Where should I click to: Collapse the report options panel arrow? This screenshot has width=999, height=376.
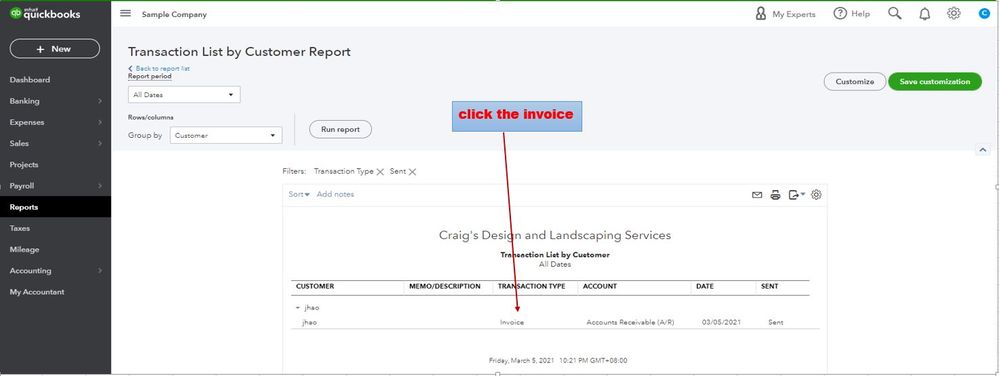[x=982, y=150]
